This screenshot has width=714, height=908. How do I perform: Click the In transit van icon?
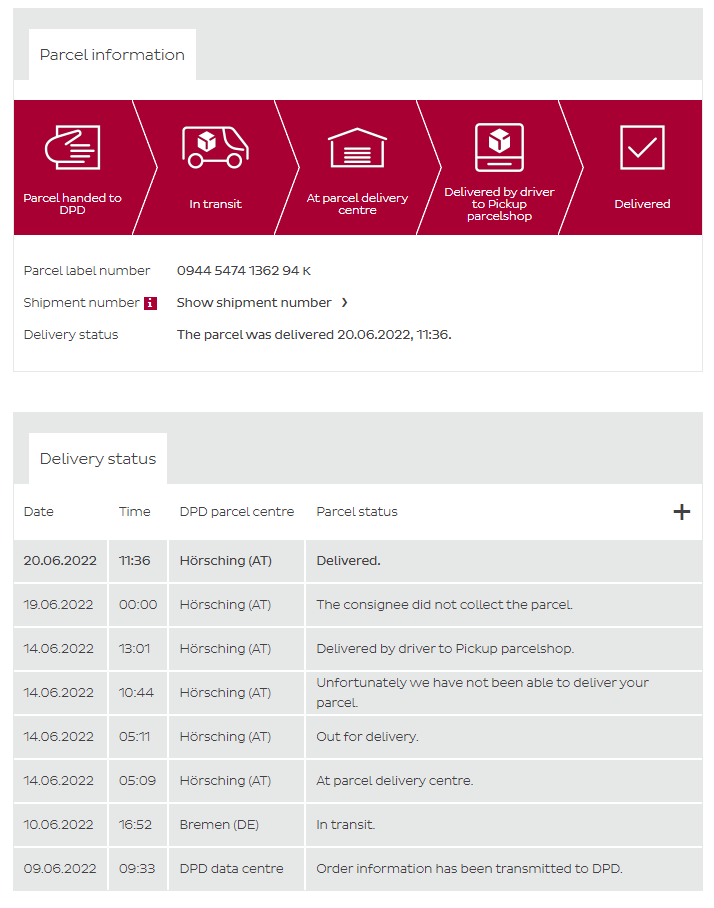[215, 148]
